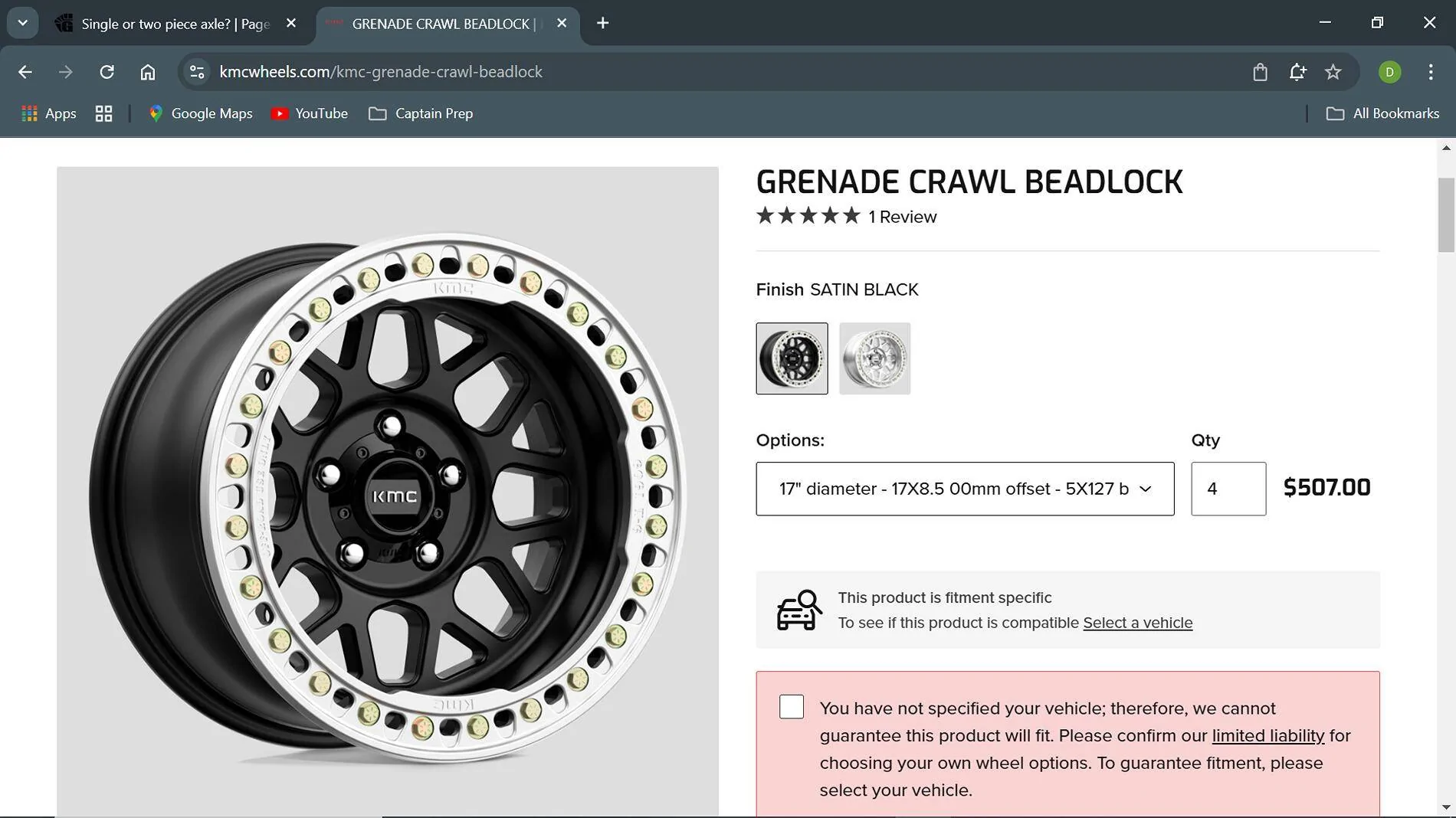
Task: Click the notification bell icon in address bar
Action: 1297,72
